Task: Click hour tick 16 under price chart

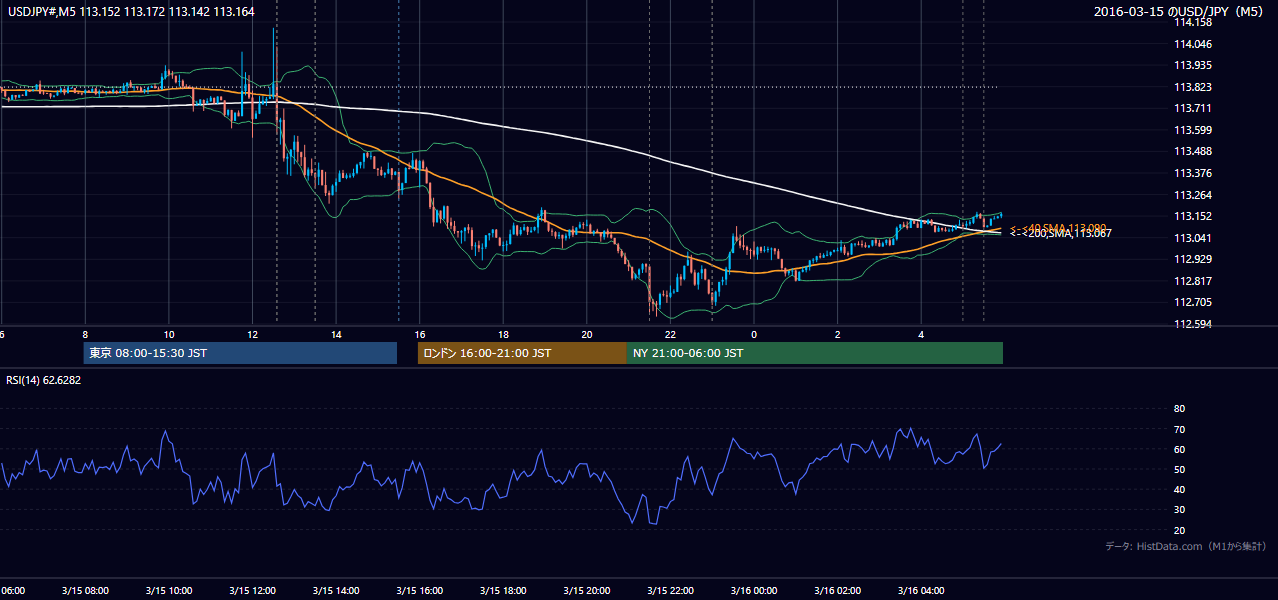Action: point(419,334)
